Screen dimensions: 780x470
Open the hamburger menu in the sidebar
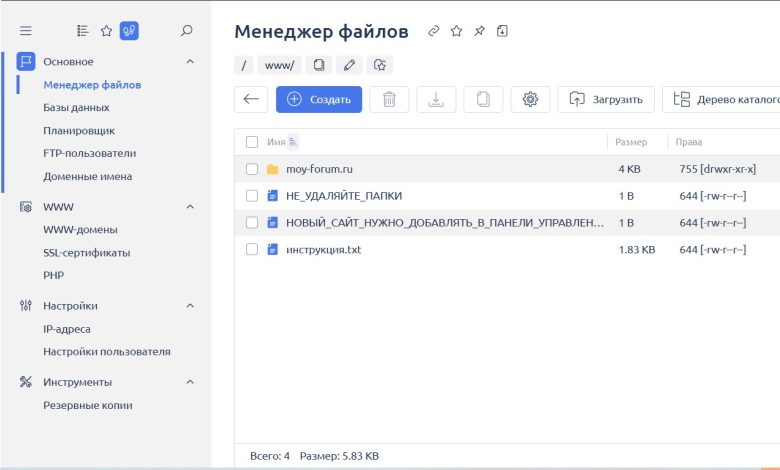(26, 31)
